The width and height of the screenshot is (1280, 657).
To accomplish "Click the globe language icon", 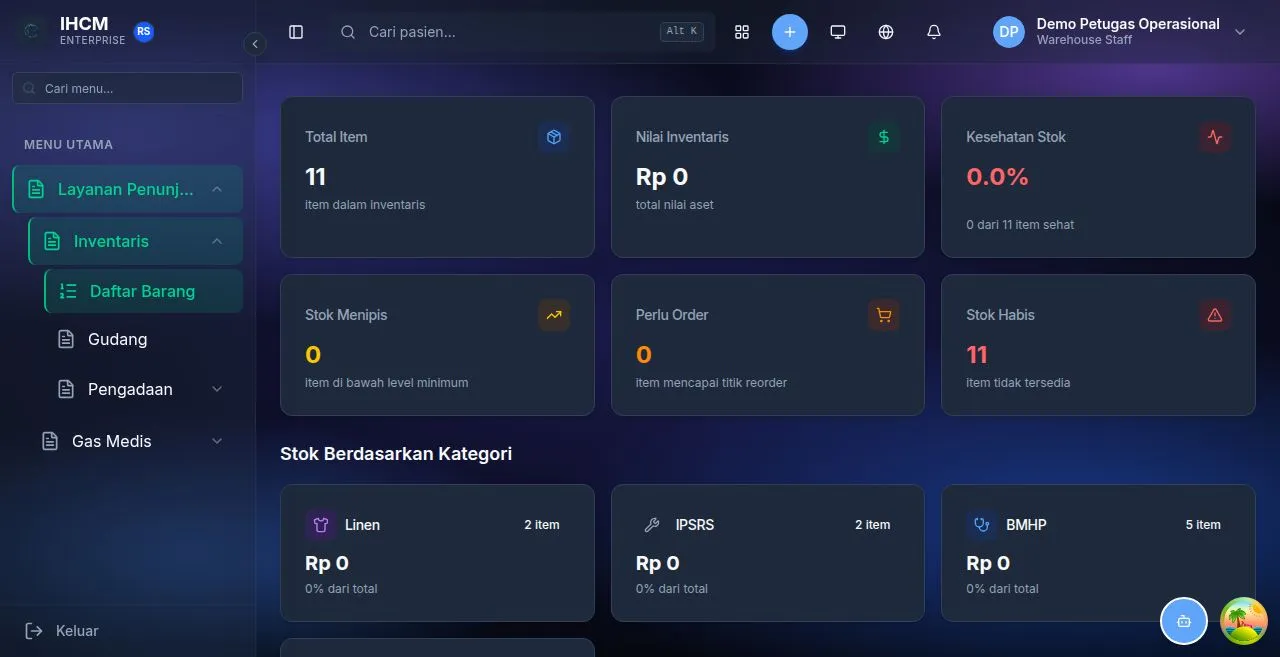I will click(x=886, y=32).
